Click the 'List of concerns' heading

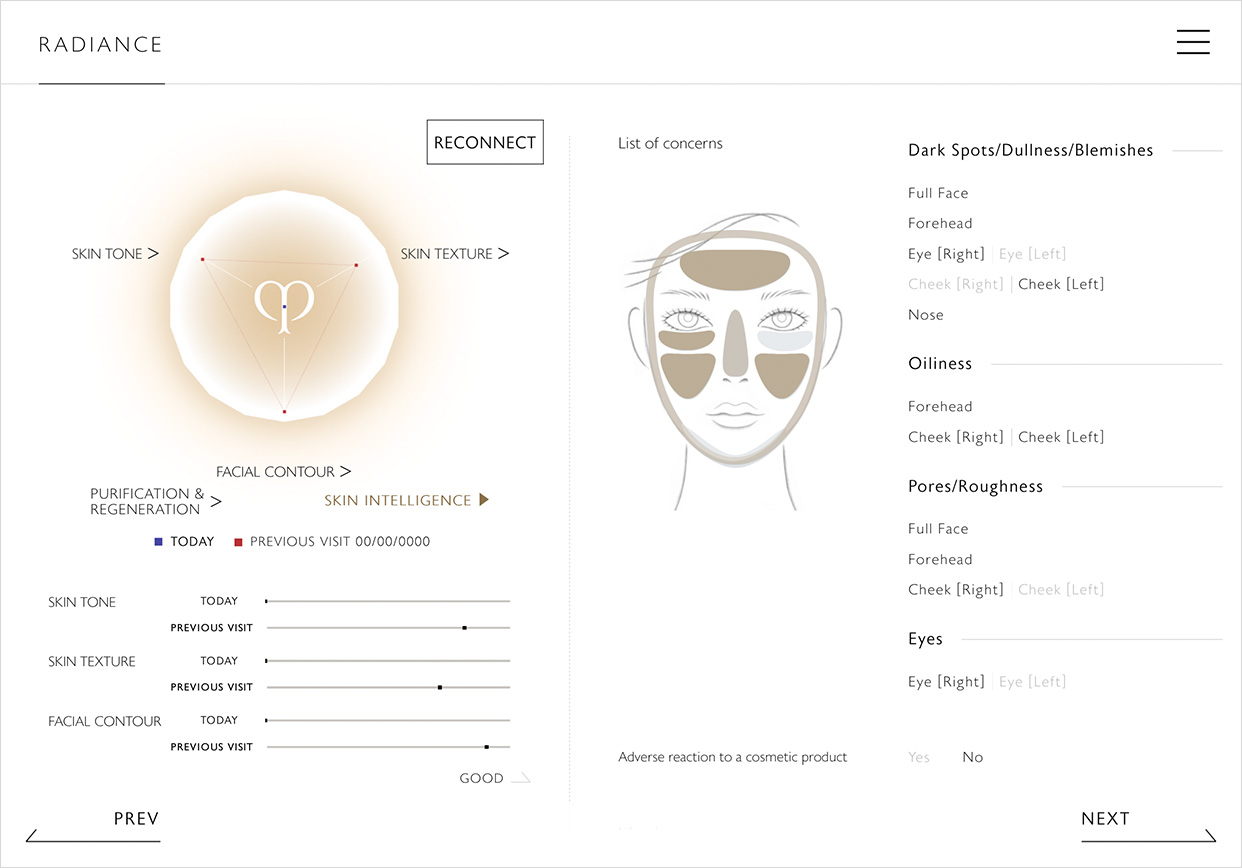pos(670,143)
